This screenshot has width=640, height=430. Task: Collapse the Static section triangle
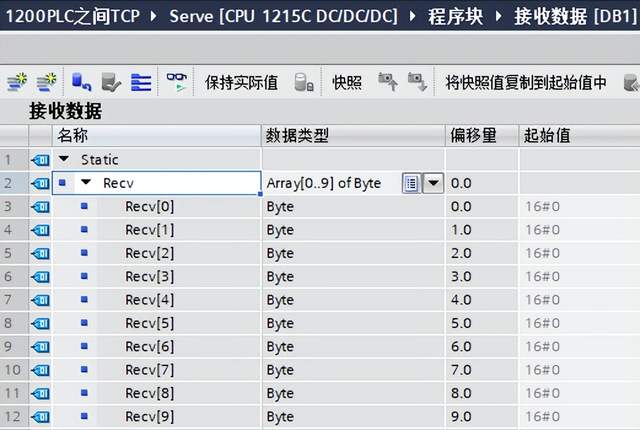point(64,158)
